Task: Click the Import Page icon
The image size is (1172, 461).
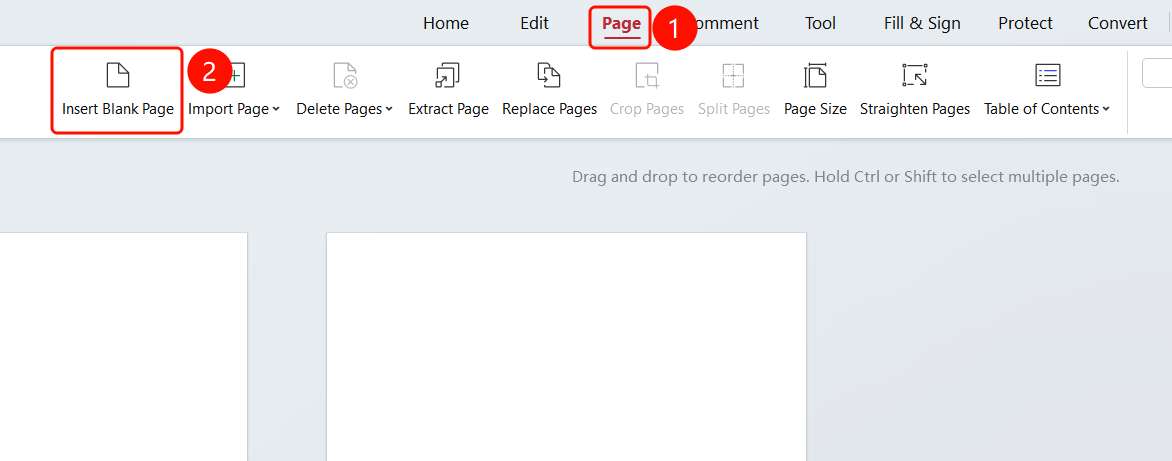Action: [x=235, y=75]
